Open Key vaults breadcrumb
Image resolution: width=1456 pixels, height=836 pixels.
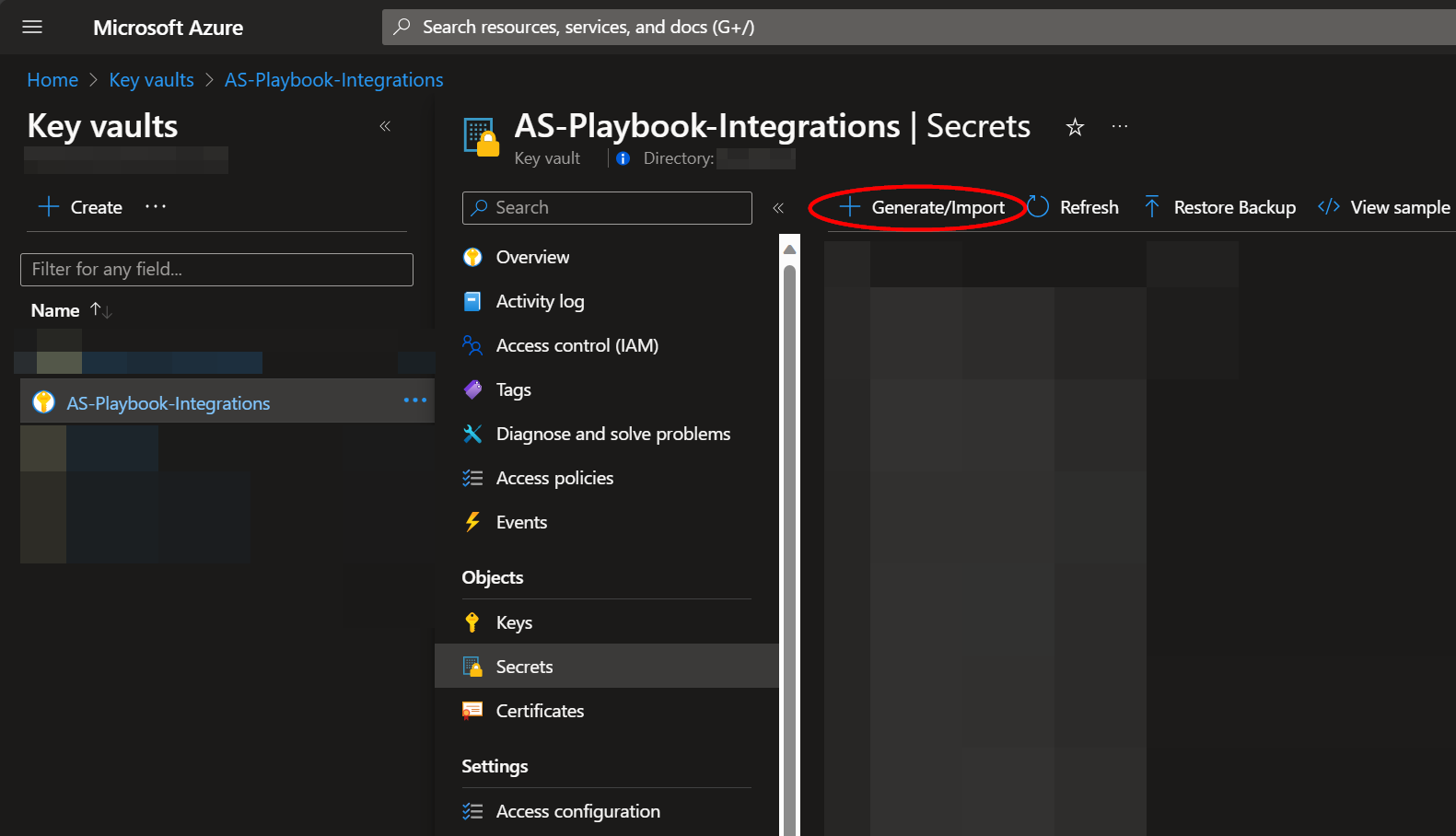tap(151, 80)
